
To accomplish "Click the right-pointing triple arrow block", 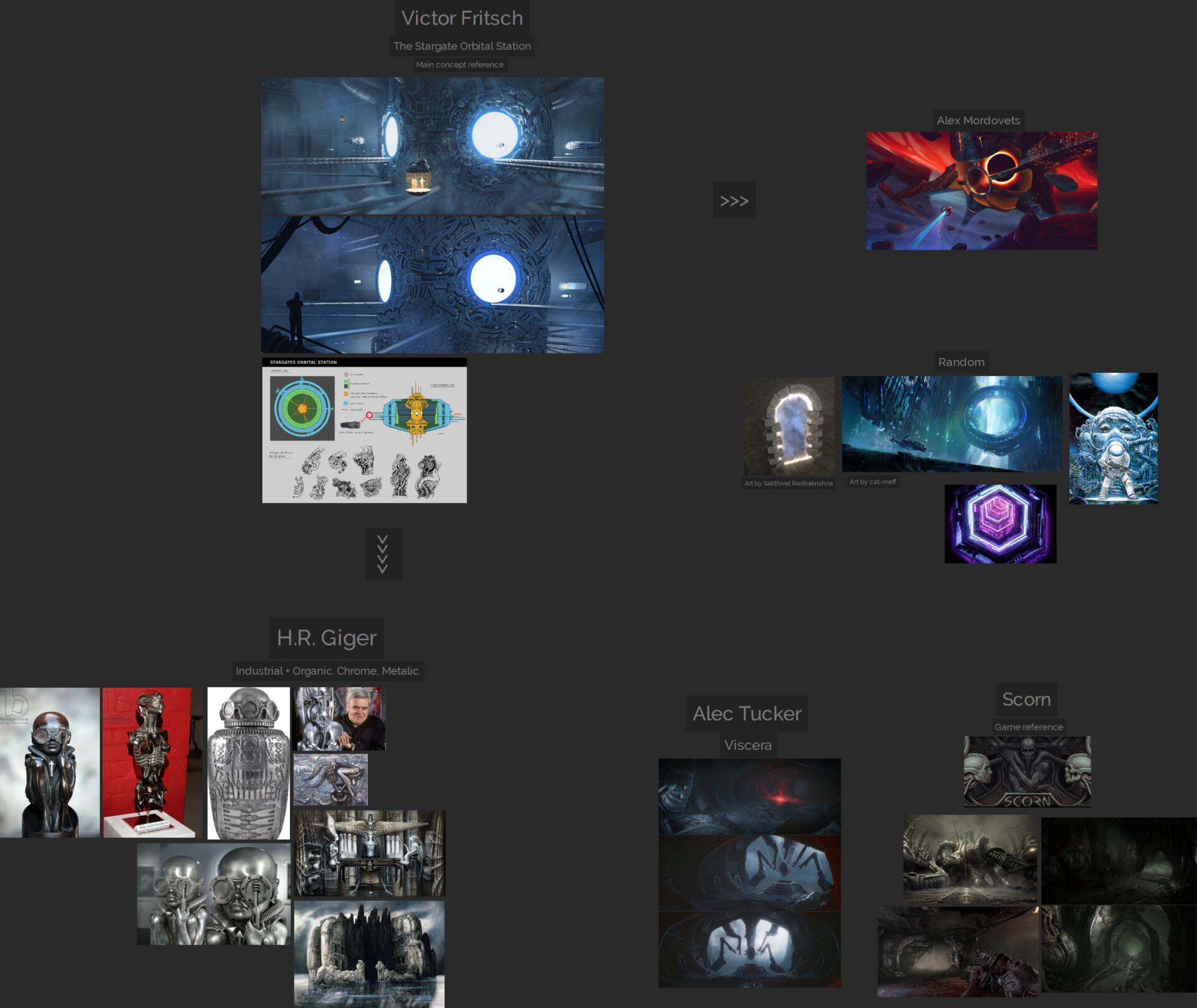I will point(734,200).
